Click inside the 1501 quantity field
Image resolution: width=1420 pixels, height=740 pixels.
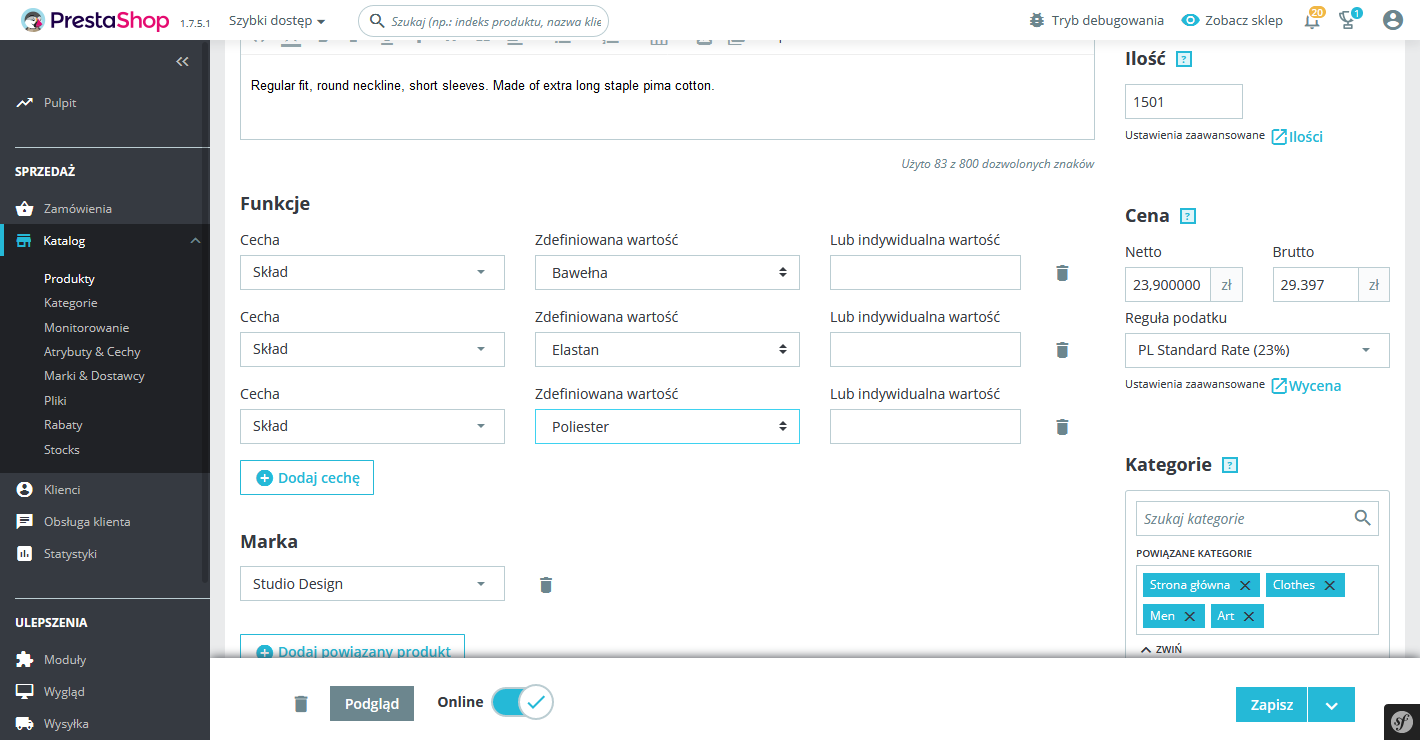click(x=1183, y=101)
